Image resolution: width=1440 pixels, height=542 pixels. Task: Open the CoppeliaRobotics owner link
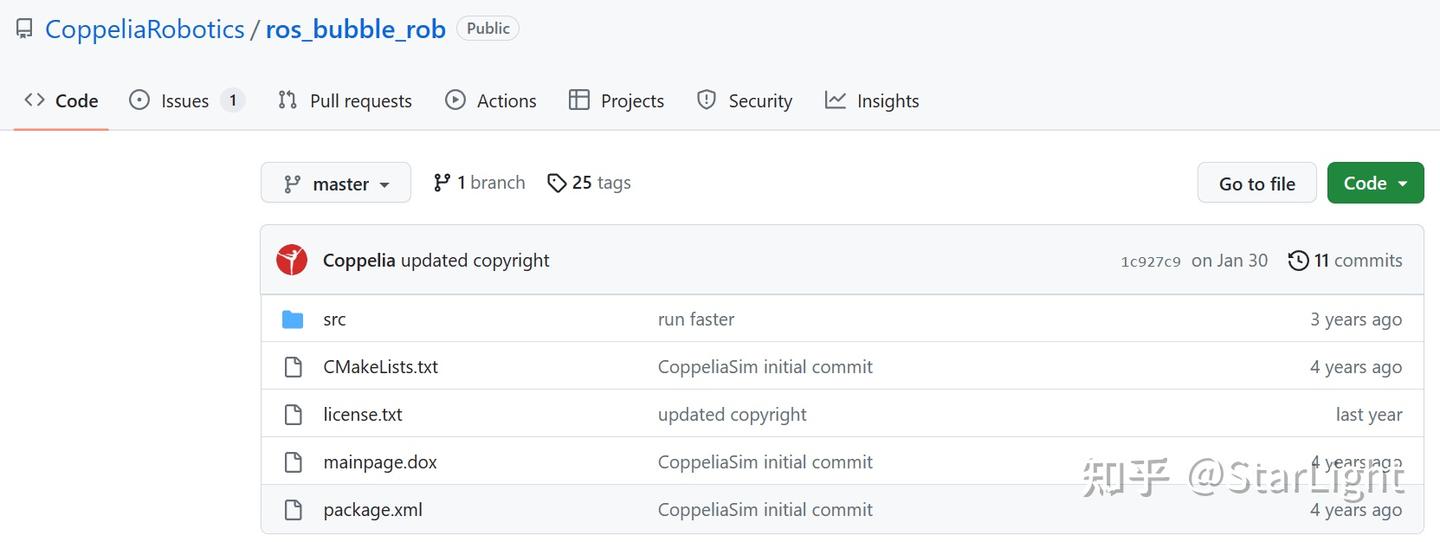point(145,29)
